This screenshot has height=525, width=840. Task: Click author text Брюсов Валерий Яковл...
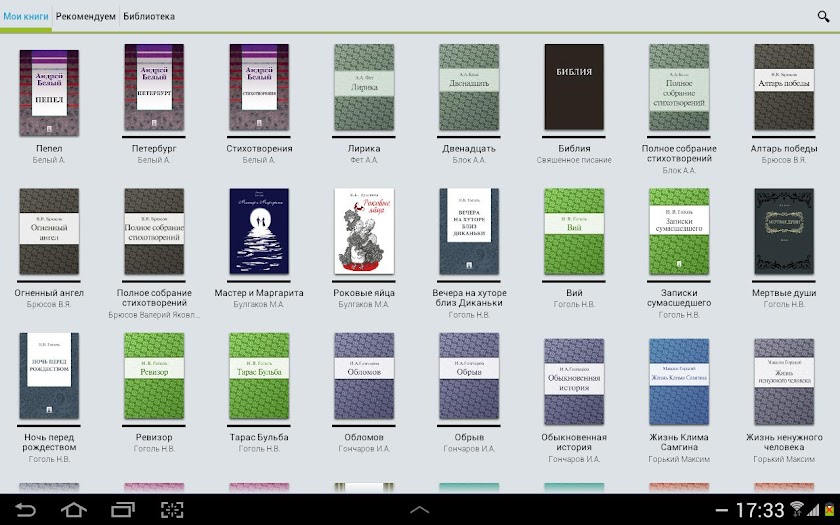point(154,315)
